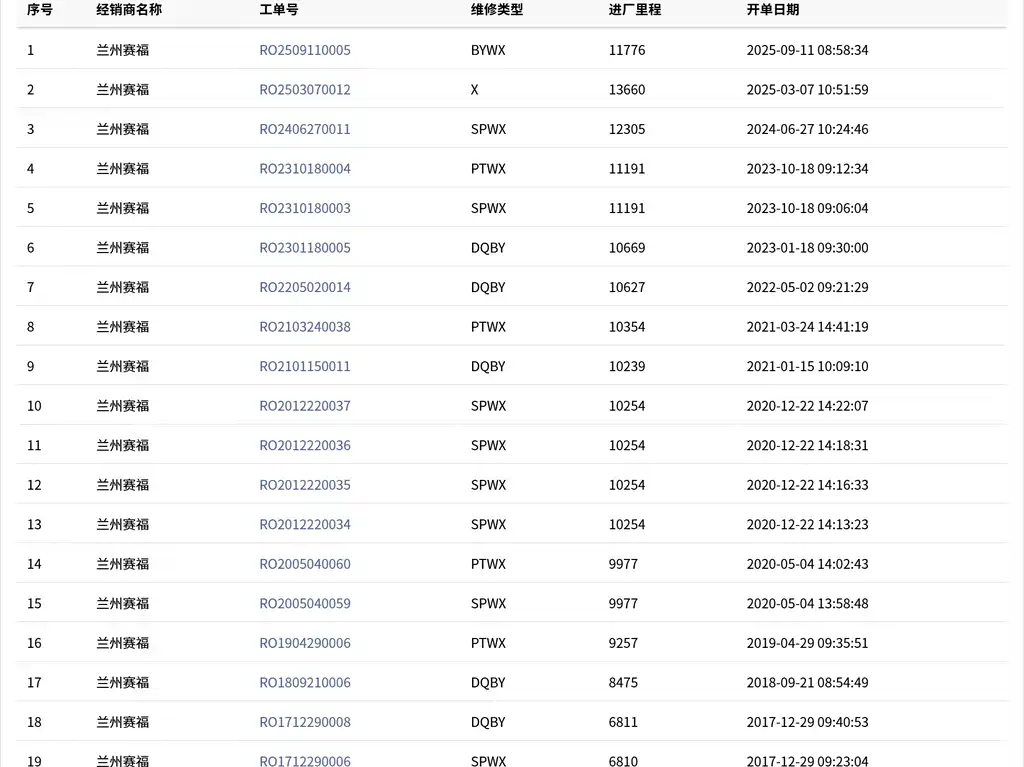Open work order RO1712290008
1024x767 pixels.
pyautogui.click(x=305, y=722)
